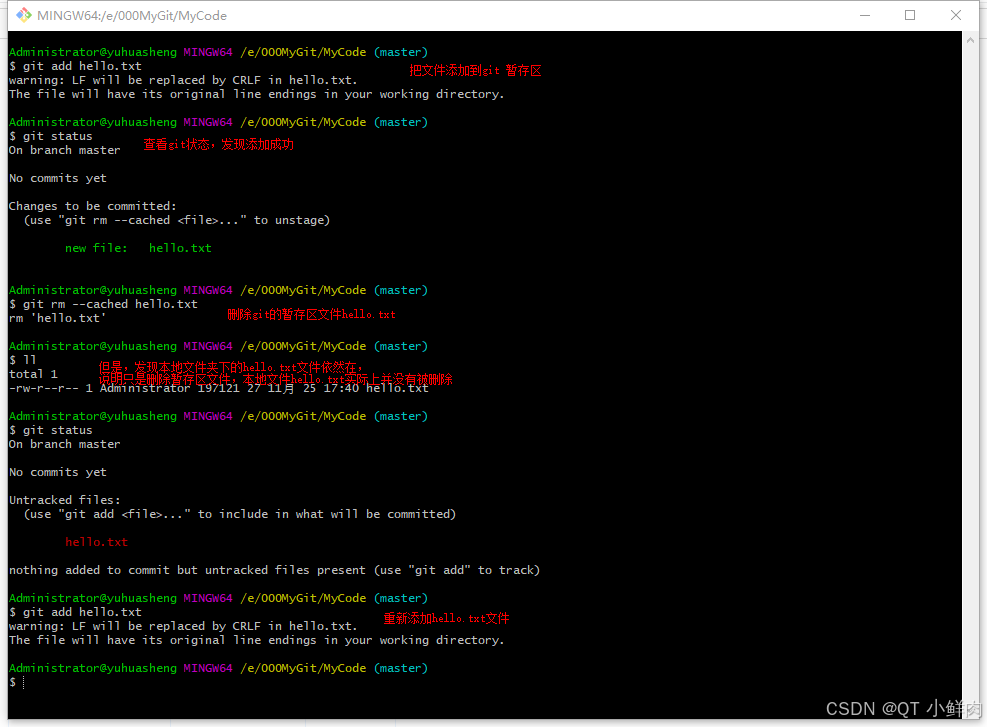The image size is (987, 727).
Task: Click the window title 'MINGW64:/e/000MyGit/MyCode'
Action: tap(132, 16)
